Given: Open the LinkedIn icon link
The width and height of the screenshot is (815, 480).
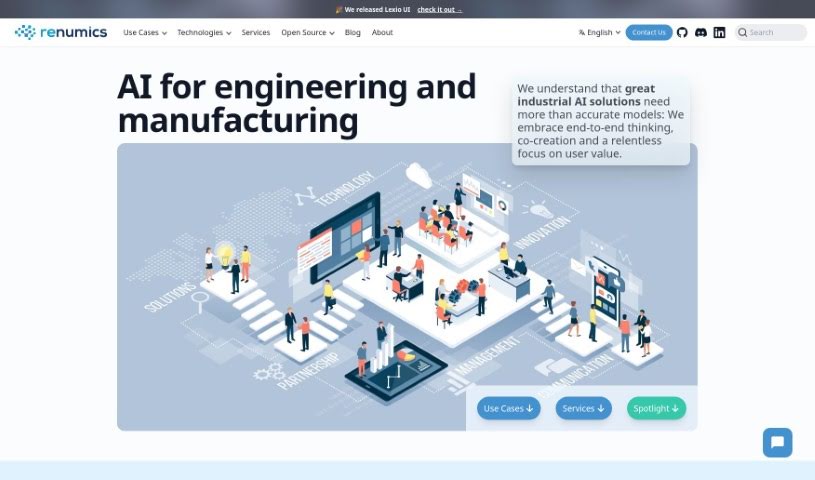Looking at the screenshot, I should pyautogui.click(x=719, y=32).
